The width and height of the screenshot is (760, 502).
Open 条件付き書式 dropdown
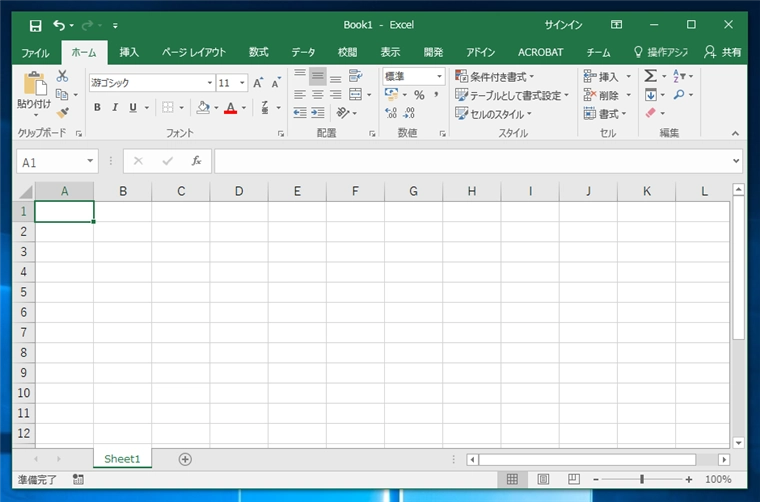(495, 77)
